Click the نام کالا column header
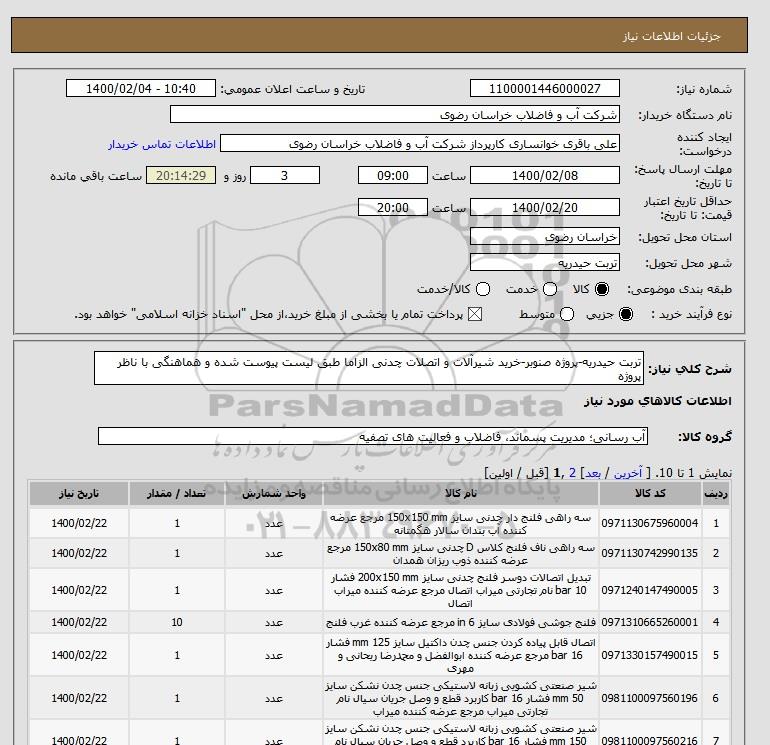The image size is (770, 745). [461, 494]
